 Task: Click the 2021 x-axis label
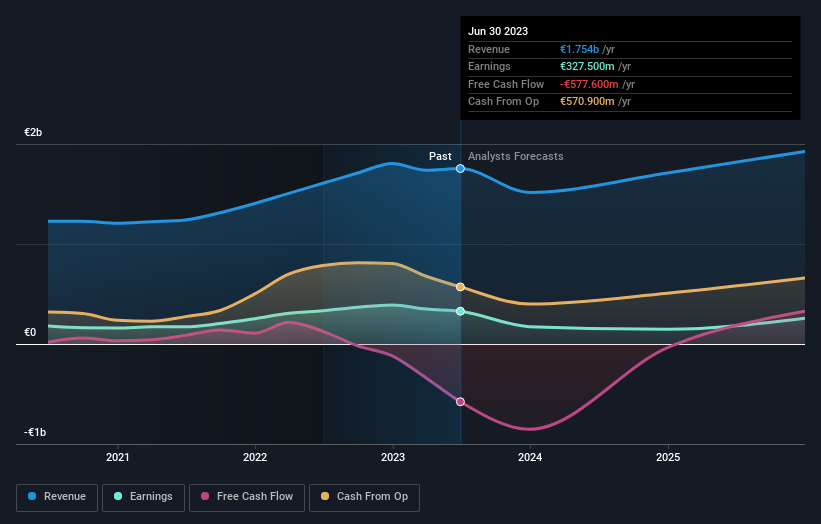(118, 458)
